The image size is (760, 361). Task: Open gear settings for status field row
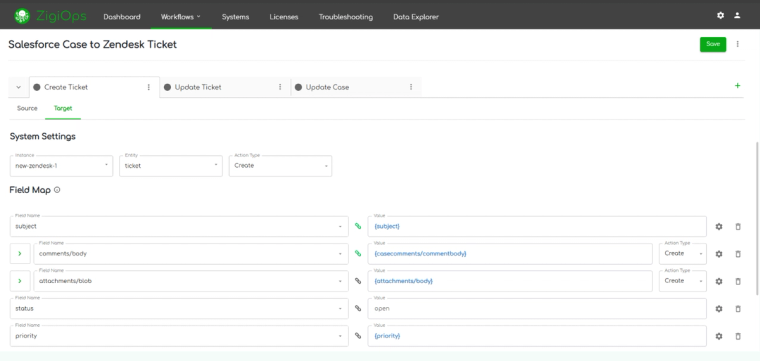coord(719,309)
